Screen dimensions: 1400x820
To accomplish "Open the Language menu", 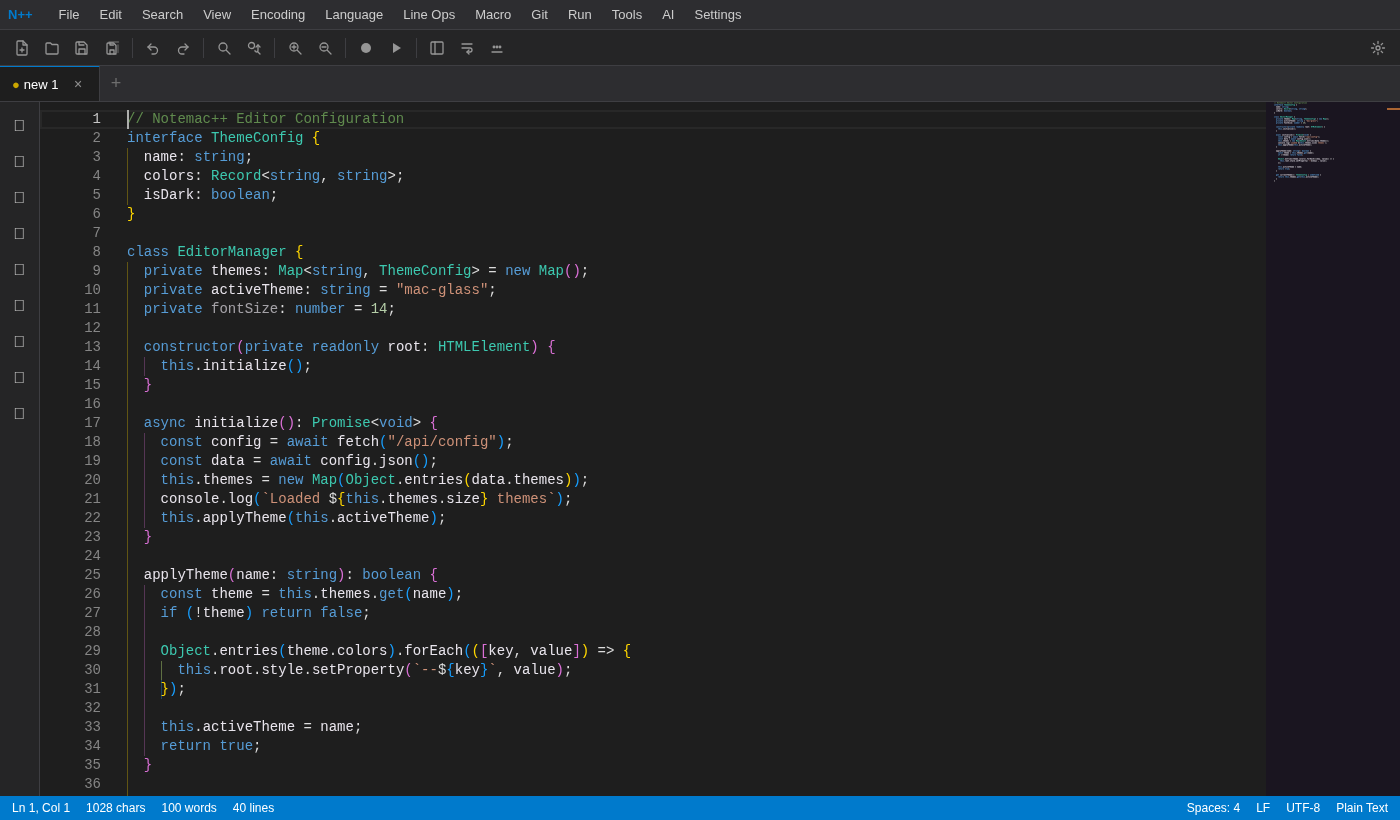I will 353,14.
